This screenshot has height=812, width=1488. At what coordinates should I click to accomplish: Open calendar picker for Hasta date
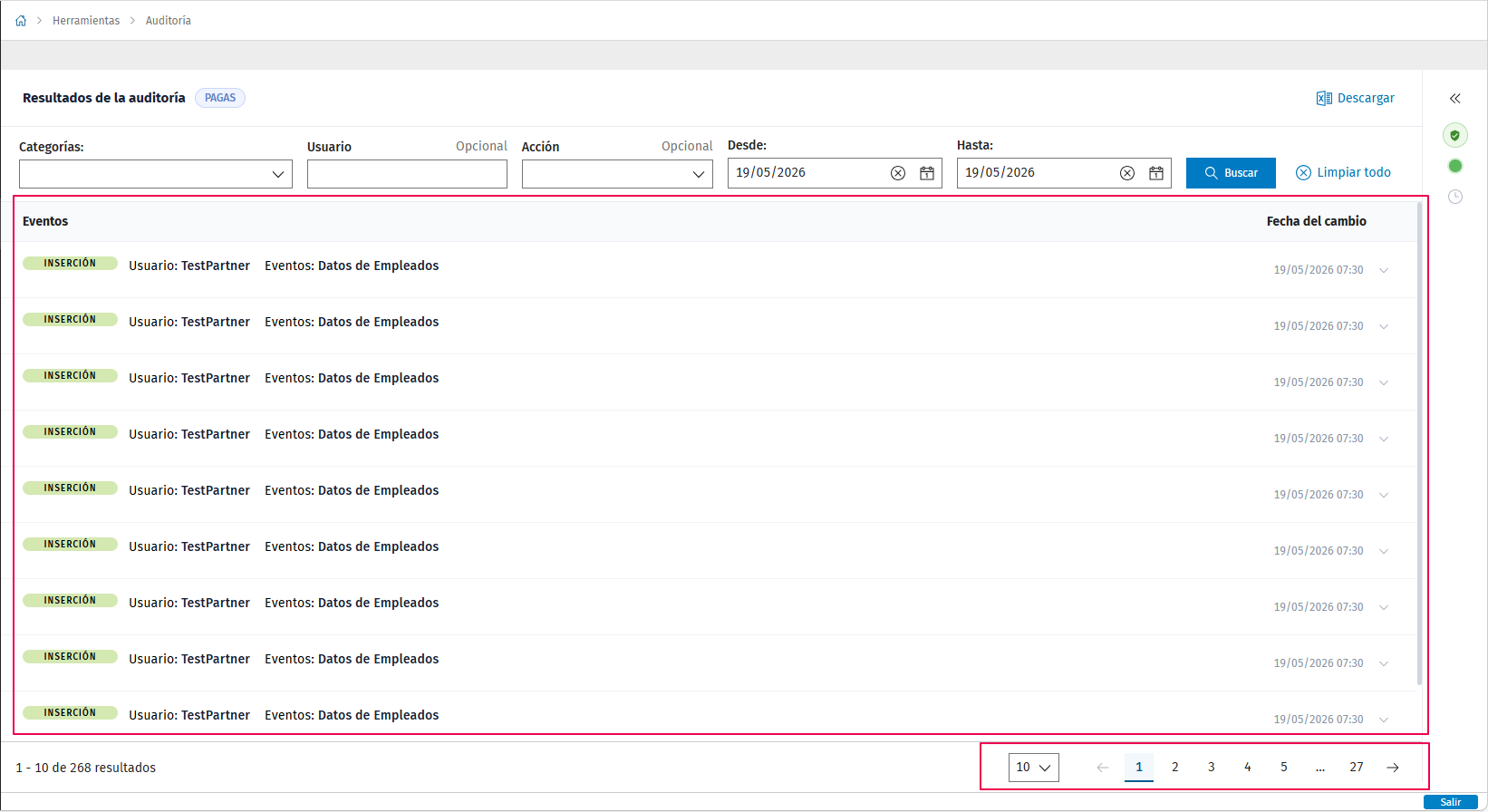tap(1156, 173)
